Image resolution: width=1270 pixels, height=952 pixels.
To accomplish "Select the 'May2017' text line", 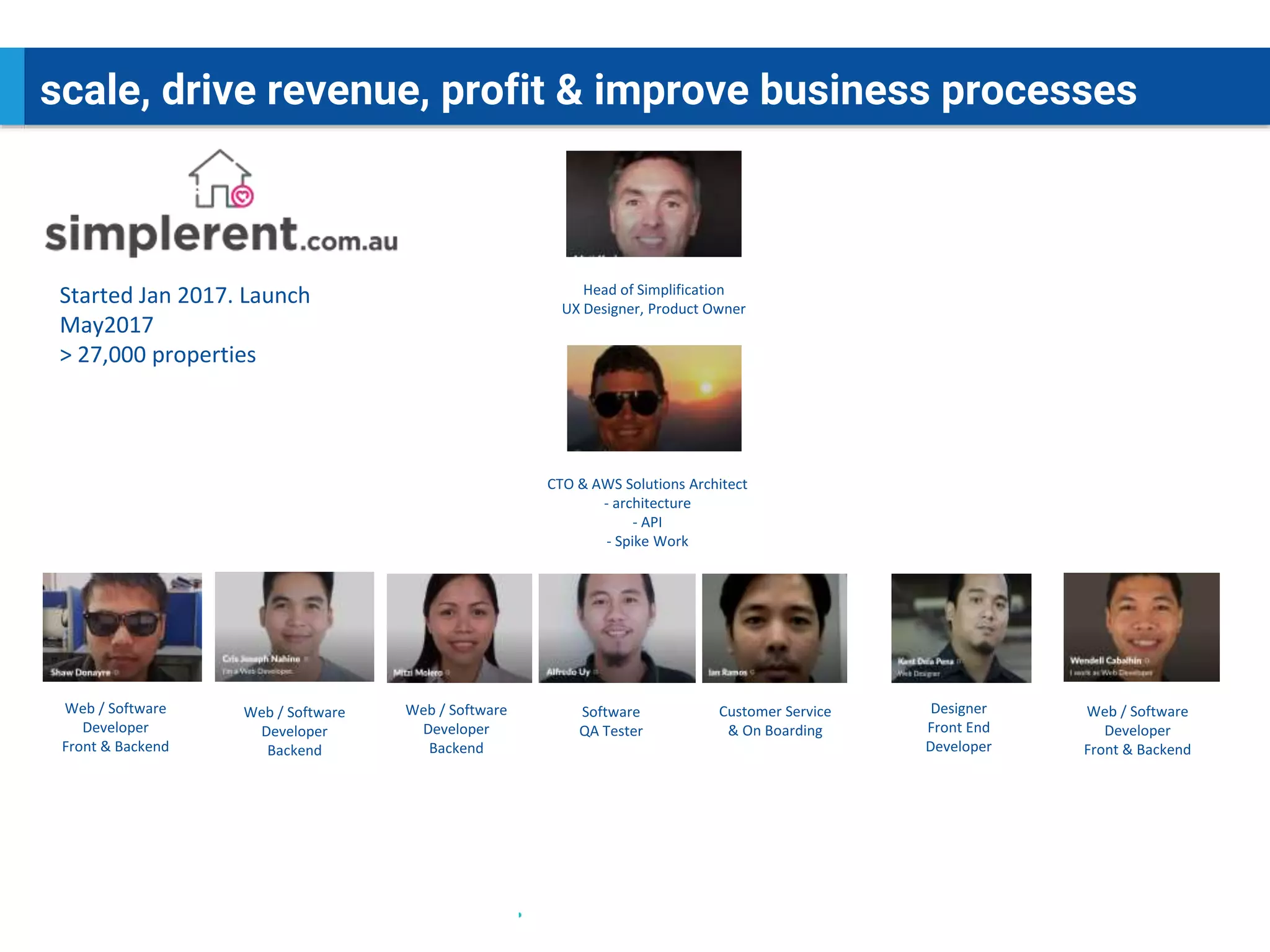I will pyautogui.click(x=107, y=325).
